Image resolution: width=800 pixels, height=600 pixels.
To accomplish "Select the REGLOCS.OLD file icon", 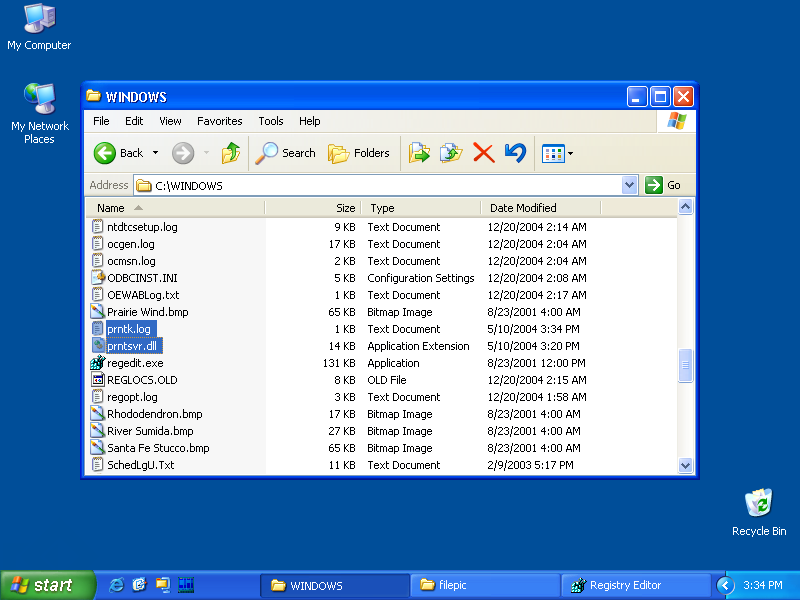I will [x=97, y=380].
